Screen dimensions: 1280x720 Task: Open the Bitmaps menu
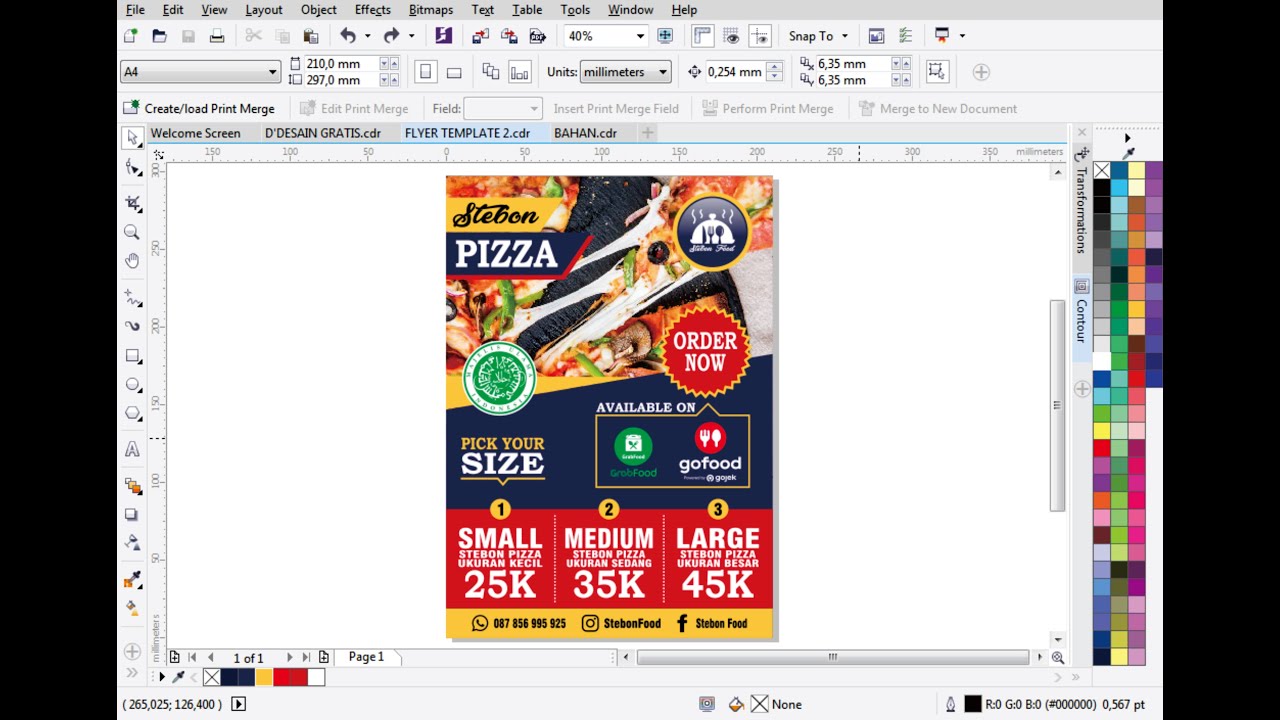click(431, 10)
